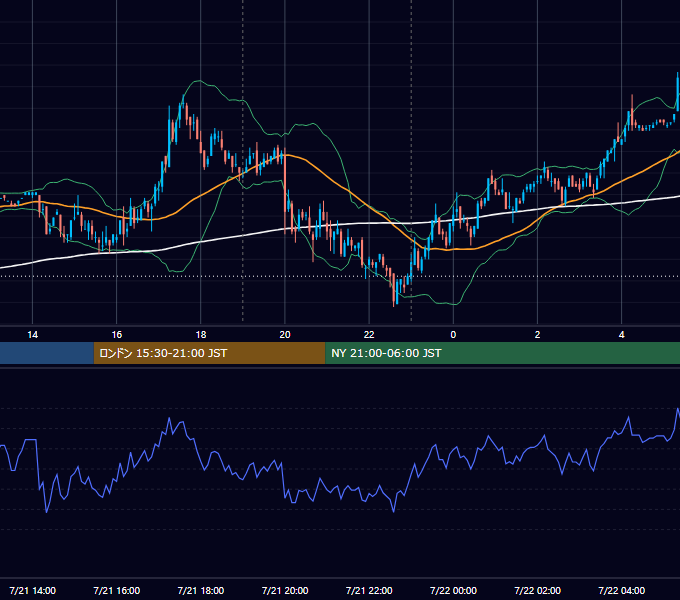The width and height of the screenshot is (680, 600).
Task: Click the 22 hour label on price chart axis
Action: coord(369,335)
